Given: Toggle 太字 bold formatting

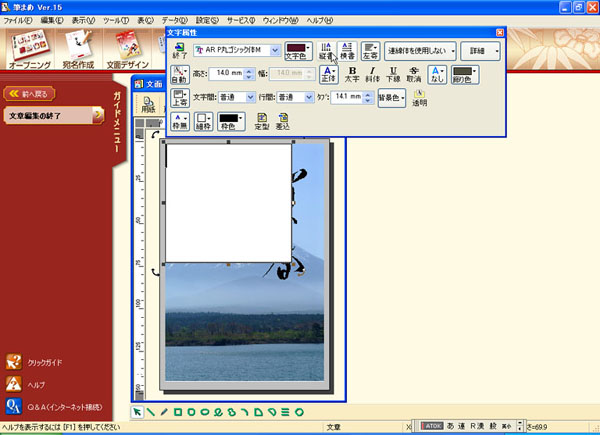Looking at the screenshot, I should tap(352, 76).
